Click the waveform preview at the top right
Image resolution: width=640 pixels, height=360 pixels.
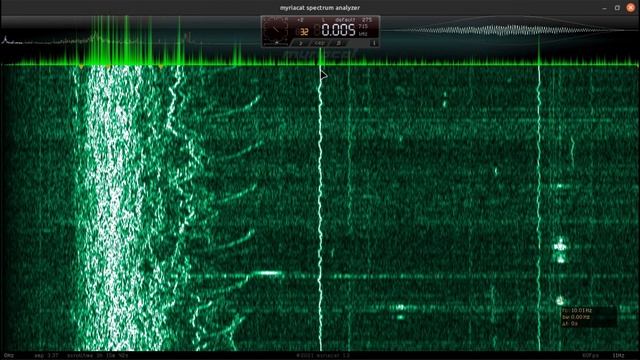510,30
